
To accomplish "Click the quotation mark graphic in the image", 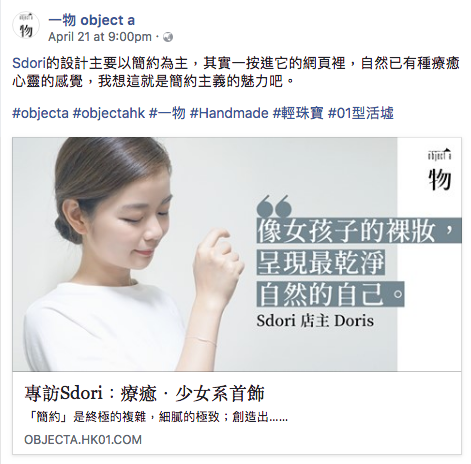I will (x=274, y=206).
